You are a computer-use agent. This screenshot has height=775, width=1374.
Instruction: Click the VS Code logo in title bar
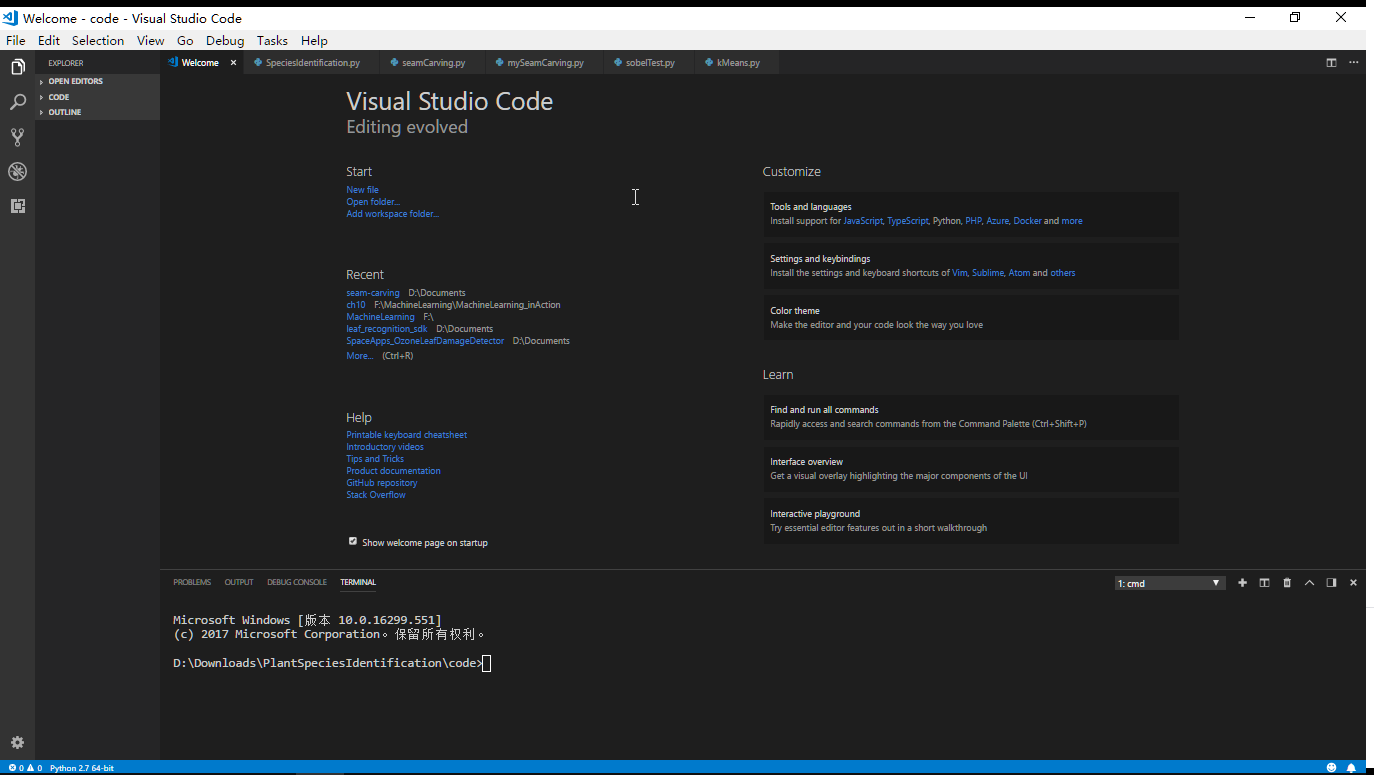click(x=10, y=17)
